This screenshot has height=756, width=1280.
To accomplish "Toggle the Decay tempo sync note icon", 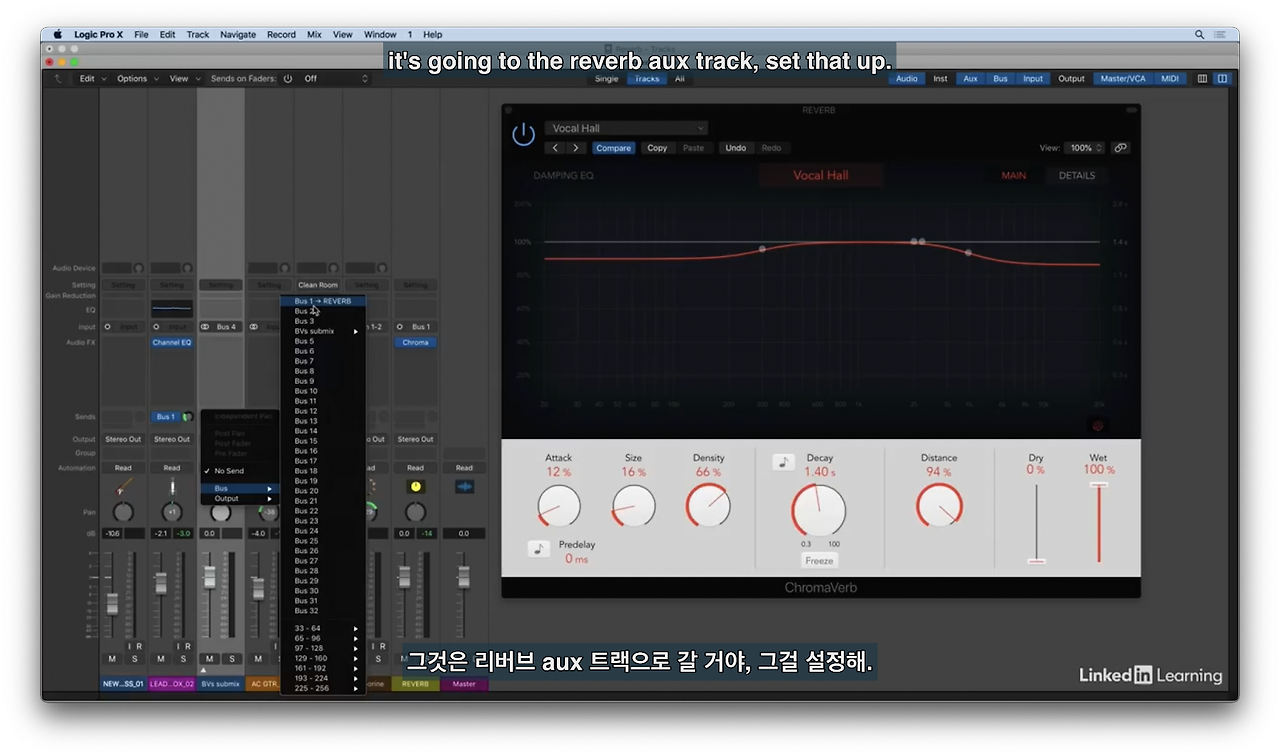I will coord(783,462).
